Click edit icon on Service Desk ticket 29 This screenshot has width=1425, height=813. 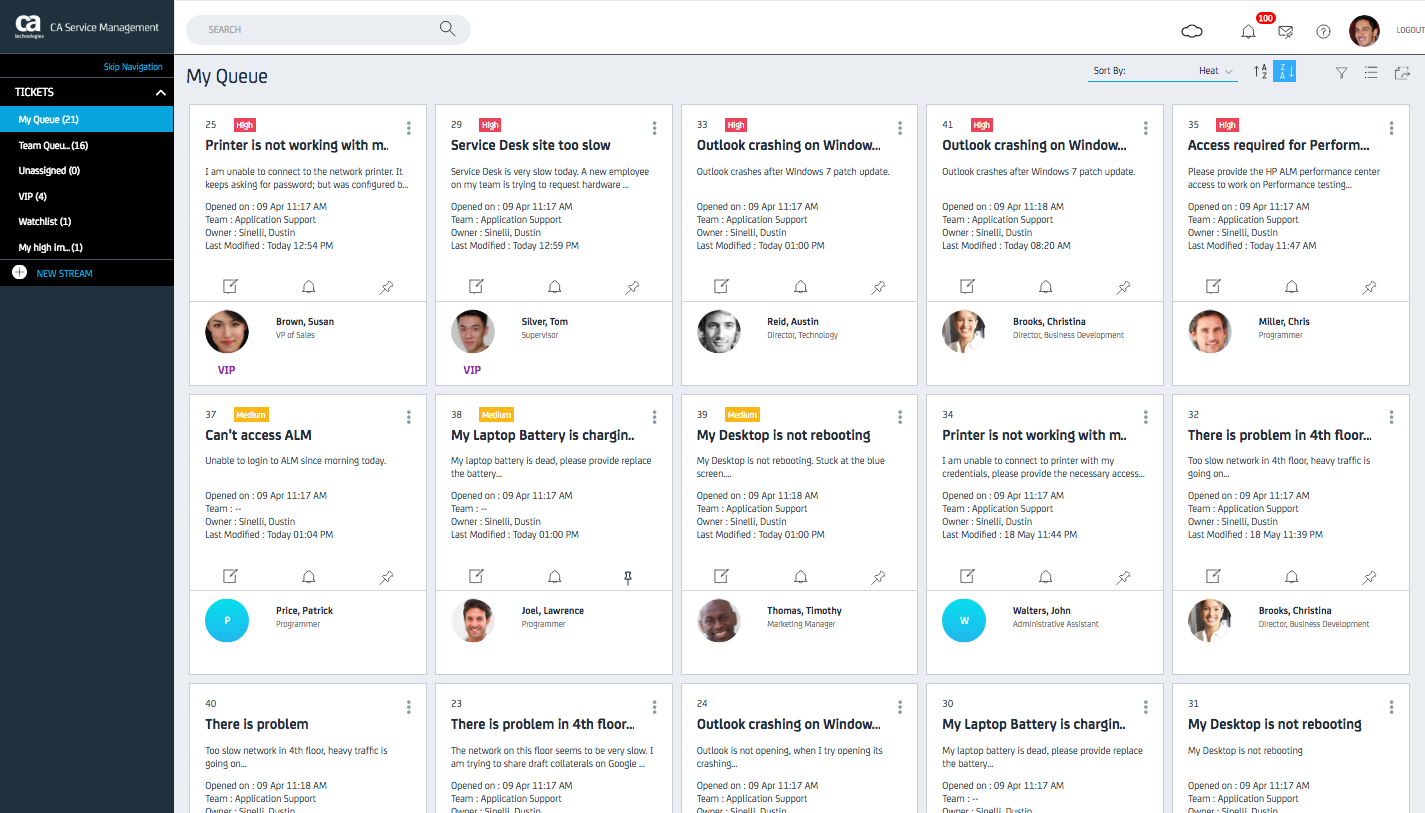tap(477, 287)
